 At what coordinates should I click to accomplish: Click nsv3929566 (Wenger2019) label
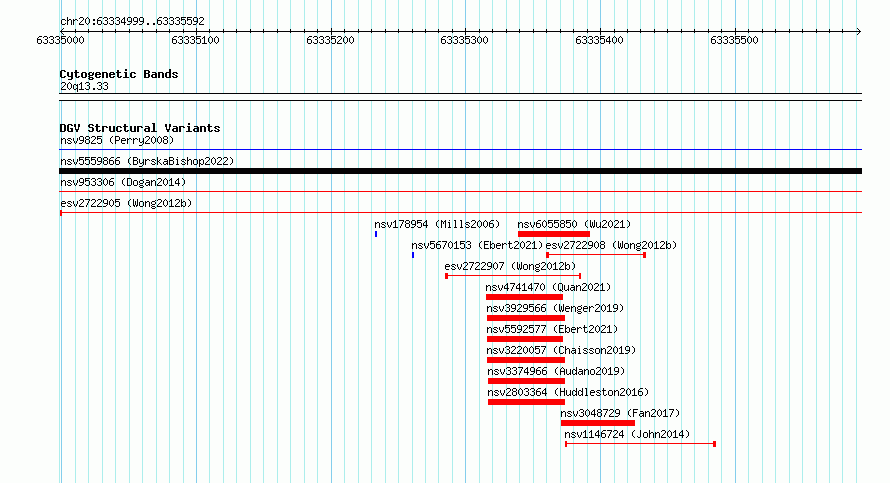[x=555, y=308]
